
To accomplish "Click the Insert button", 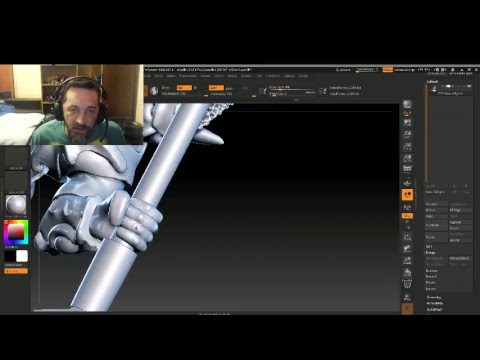I will 460,228.
